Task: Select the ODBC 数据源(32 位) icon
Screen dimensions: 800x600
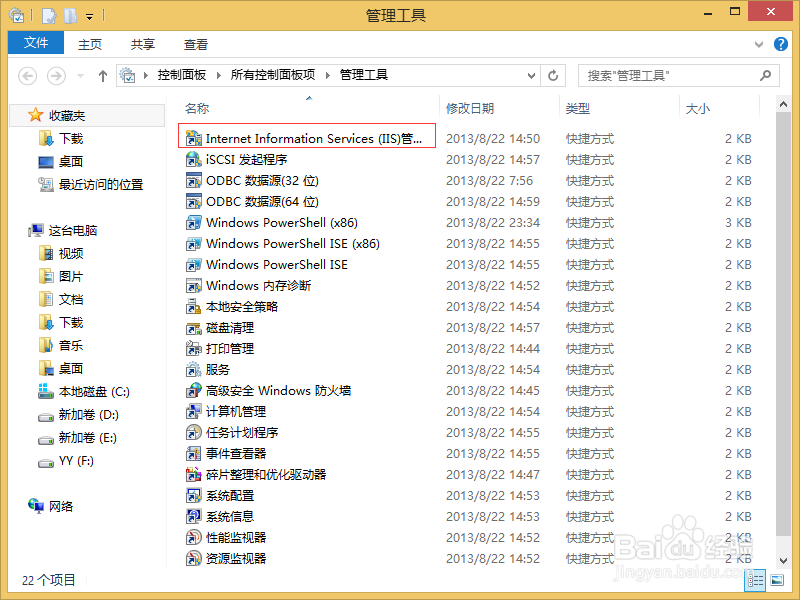Action: (x=193, y=180)
